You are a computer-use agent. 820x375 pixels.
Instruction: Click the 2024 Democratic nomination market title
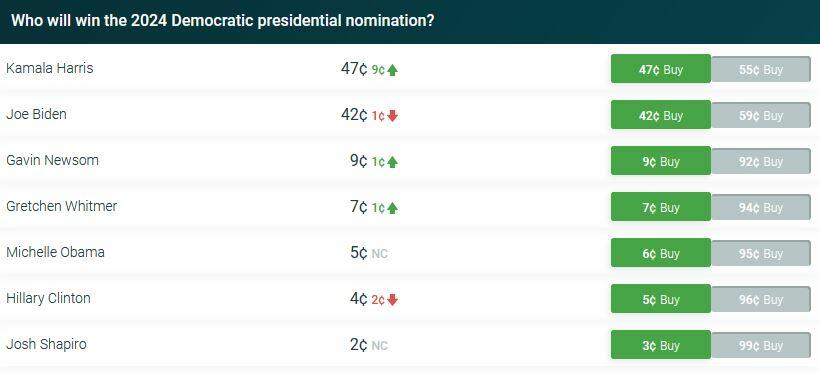click(223, 21)
